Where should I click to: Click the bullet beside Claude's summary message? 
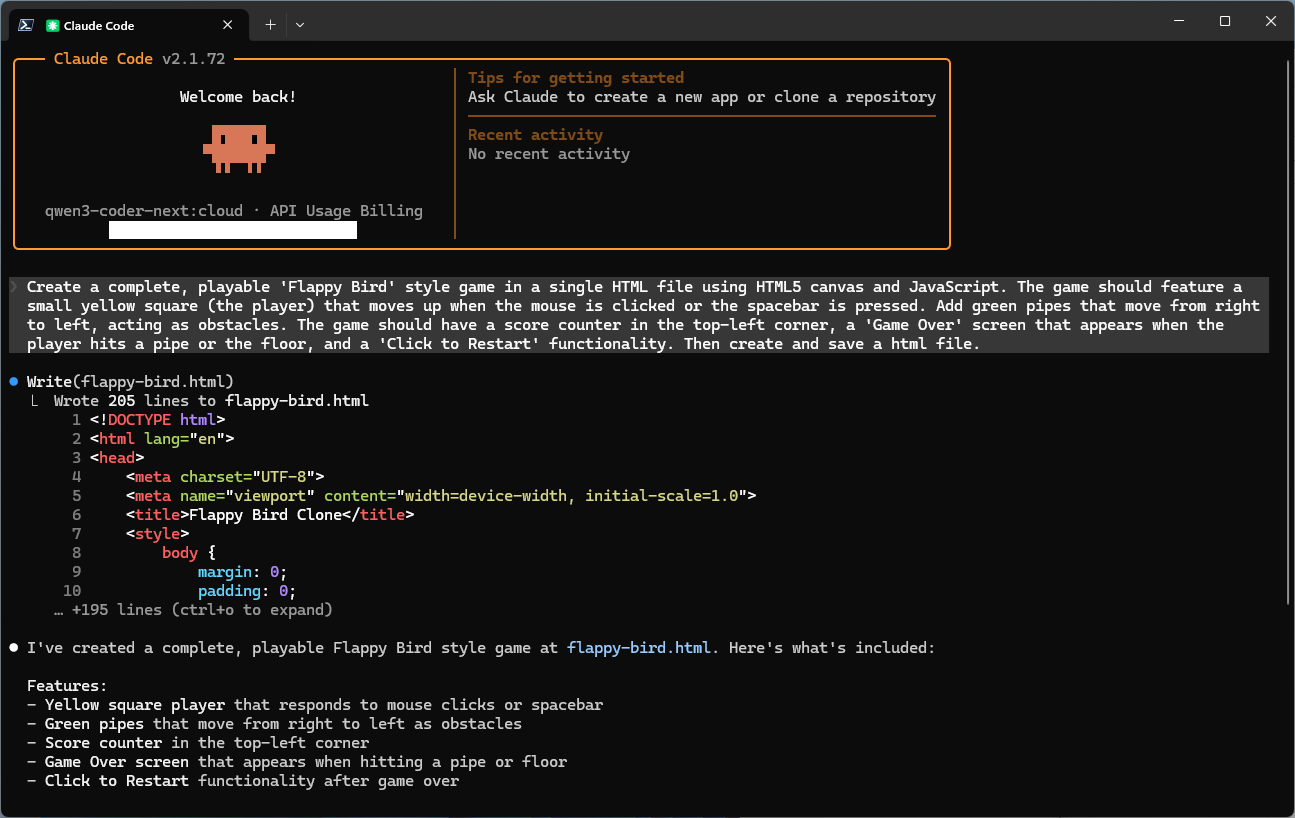pos(13,647)
